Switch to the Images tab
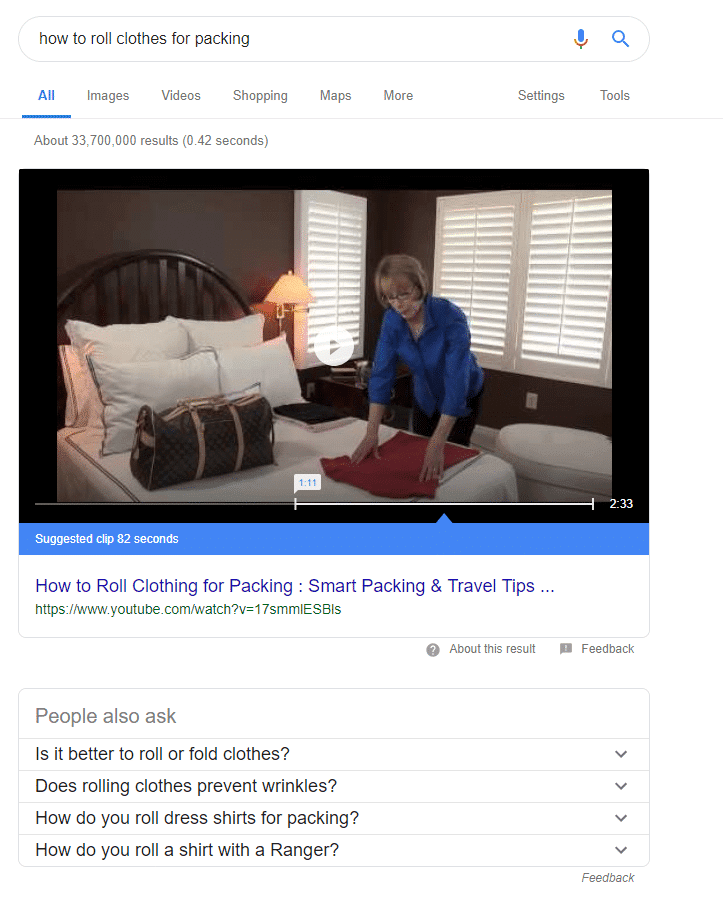The image size is (723, 900). tap(108, 95)
